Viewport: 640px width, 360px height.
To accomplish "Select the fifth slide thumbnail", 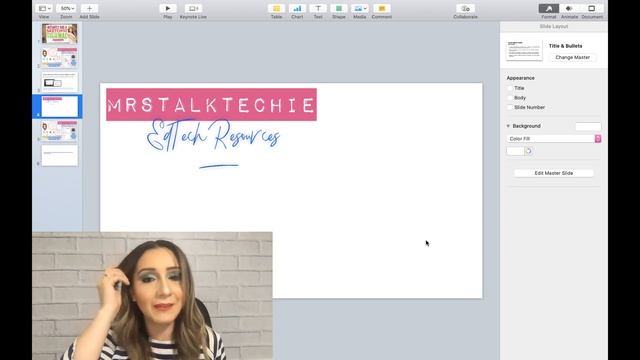I will click(59, 131).
